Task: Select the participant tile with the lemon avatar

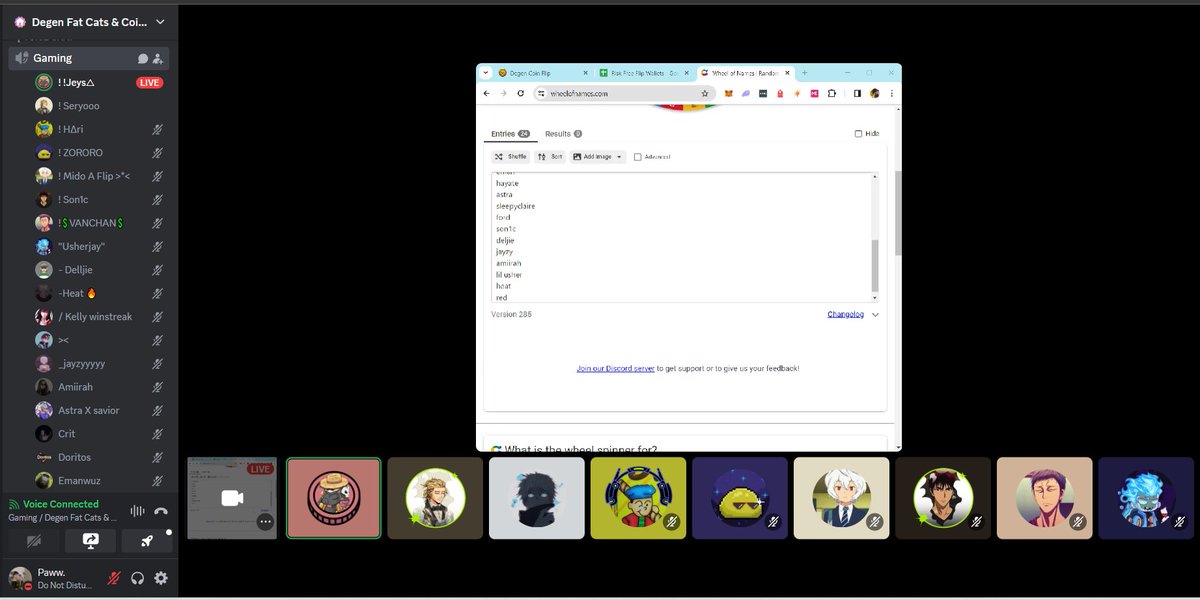Action: coord(740,498)
